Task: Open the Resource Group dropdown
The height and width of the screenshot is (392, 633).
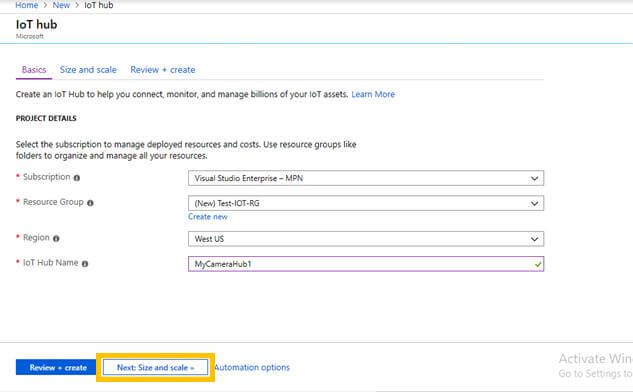Action: click(366, 203)
